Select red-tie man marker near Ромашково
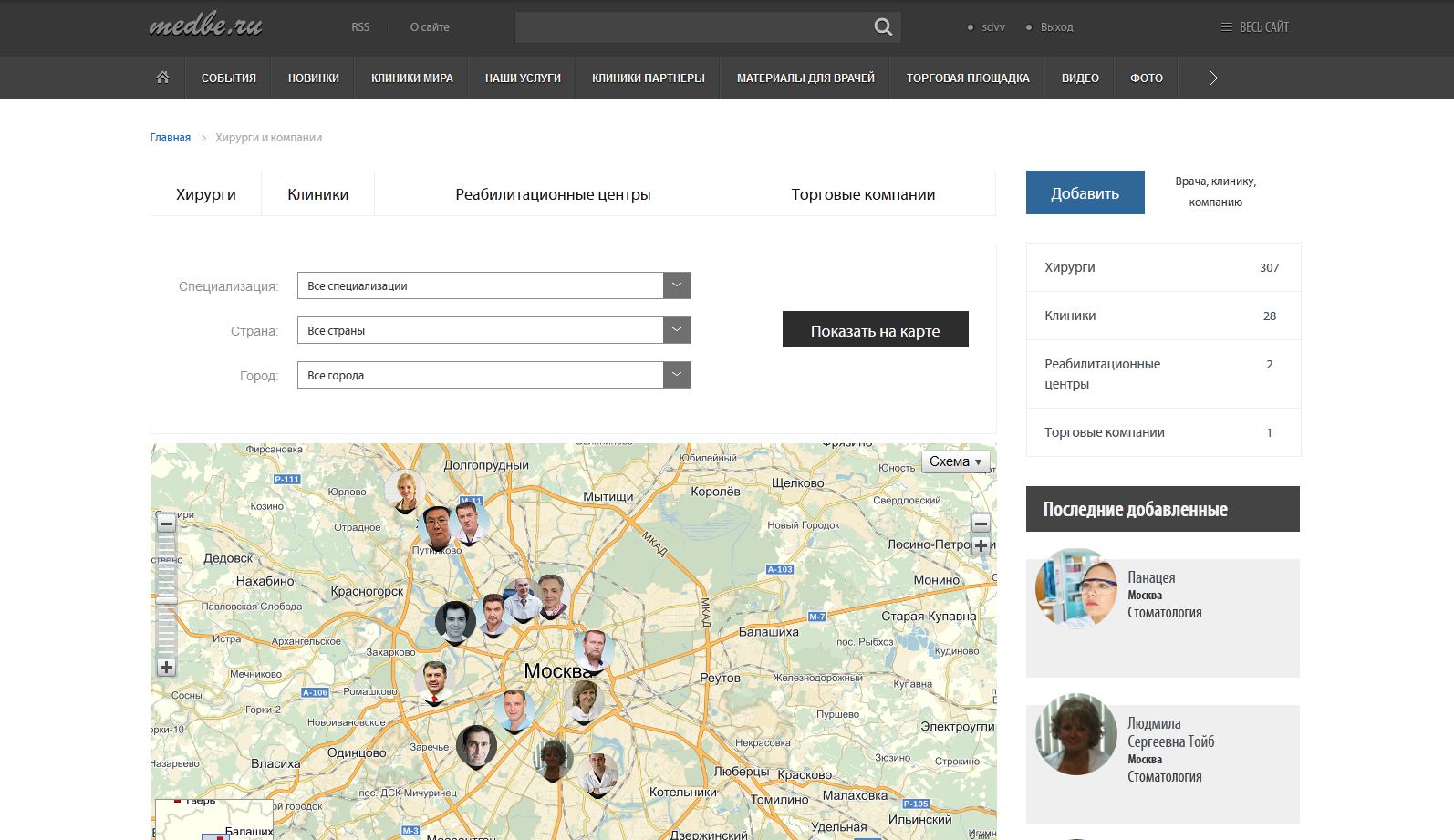Viewport: 1454px width, 840px height. (435, 683)
